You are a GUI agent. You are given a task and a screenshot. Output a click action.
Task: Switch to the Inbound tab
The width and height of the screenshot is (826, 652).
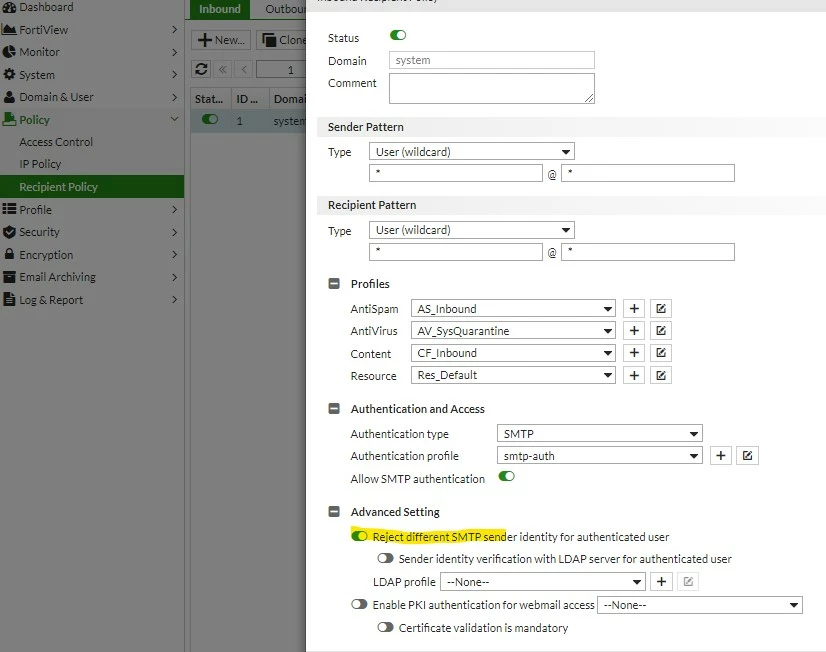point(220,9)
